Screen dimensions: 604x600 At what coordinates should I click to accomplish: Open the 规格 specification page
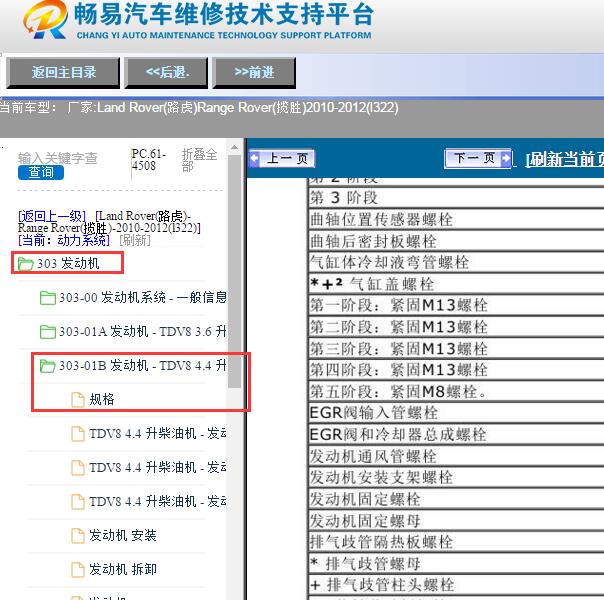click(x=102, y=399)
